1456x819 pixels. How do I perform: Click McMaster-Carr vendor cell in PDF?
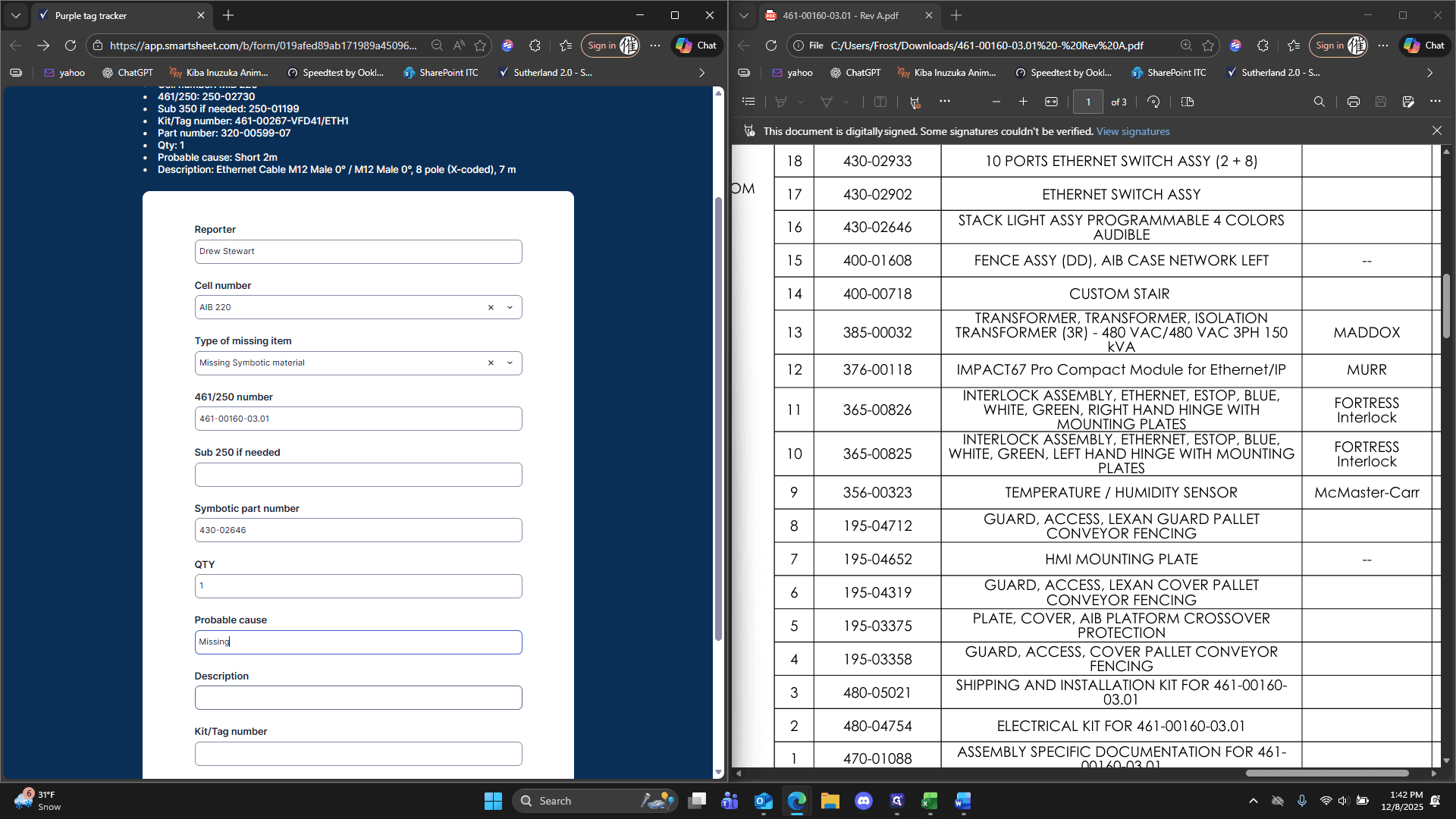[x=1367, y=493]
